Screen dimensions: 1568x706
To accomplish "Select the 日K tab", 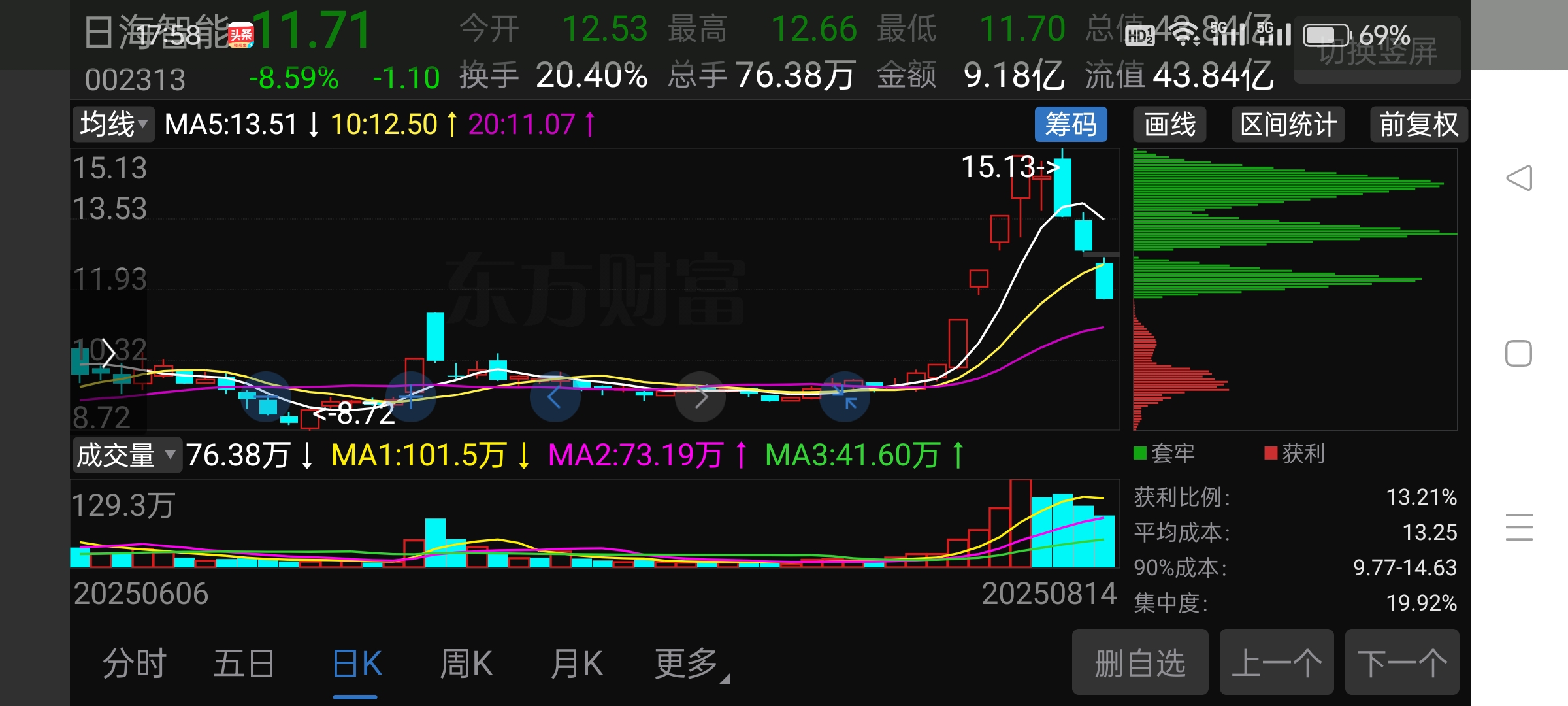I will (x=356, y=664).
